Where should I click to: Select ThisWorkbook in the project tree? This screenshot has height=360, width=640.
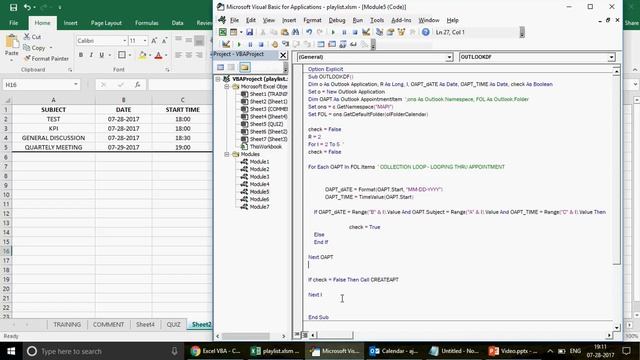(x=265, y=147)
